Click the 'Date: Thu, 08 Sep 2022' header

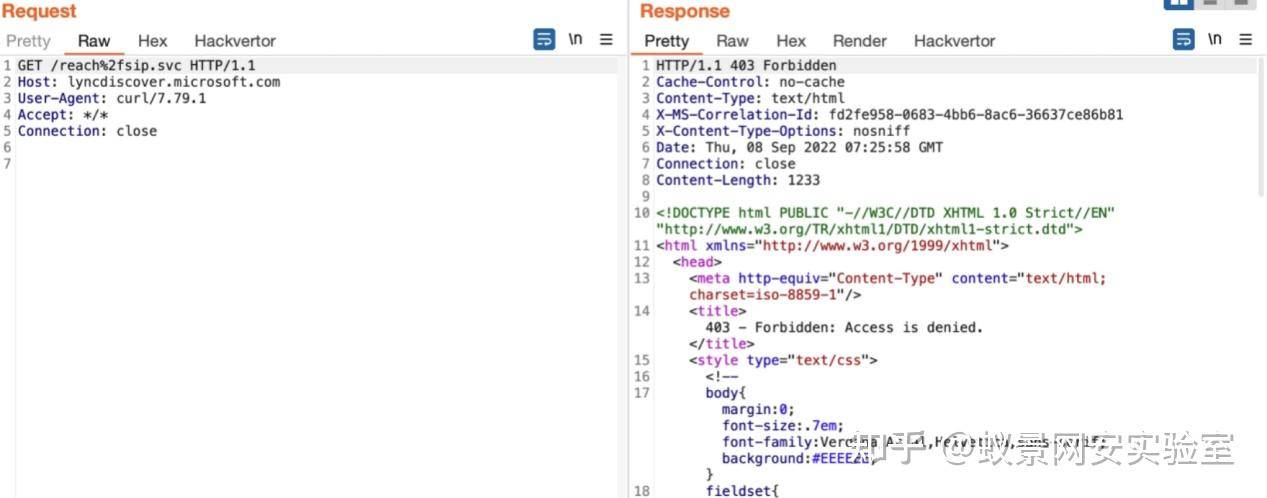(799, 147)
